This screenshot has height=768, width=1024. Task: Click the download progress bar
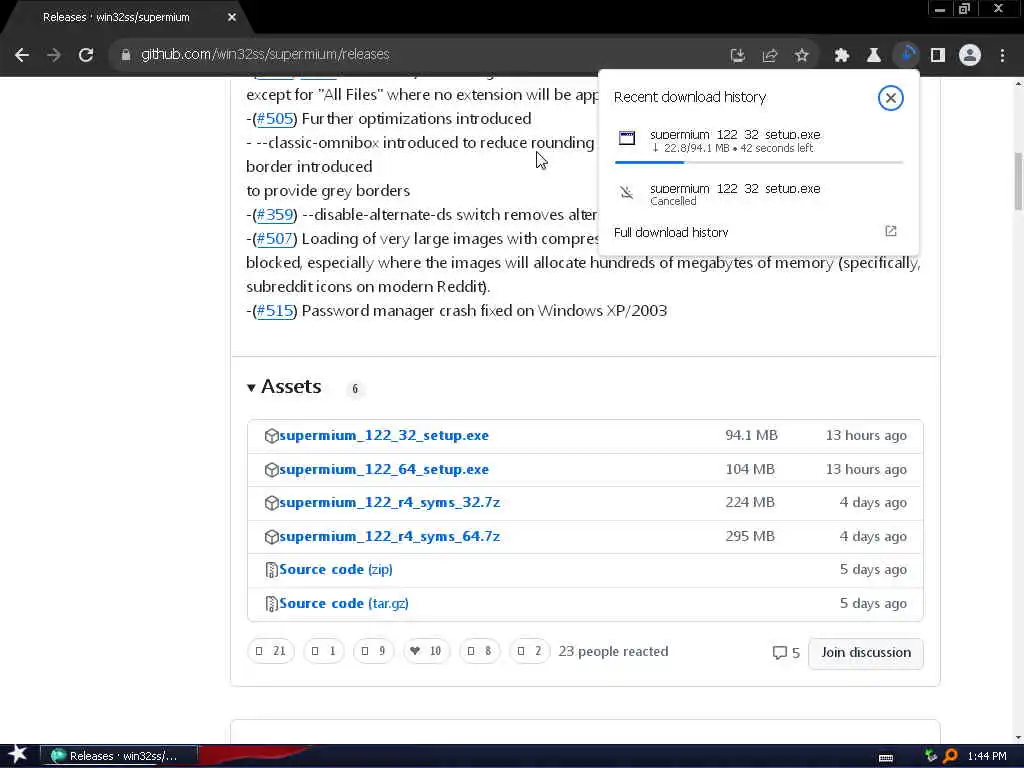pos(759,162)
